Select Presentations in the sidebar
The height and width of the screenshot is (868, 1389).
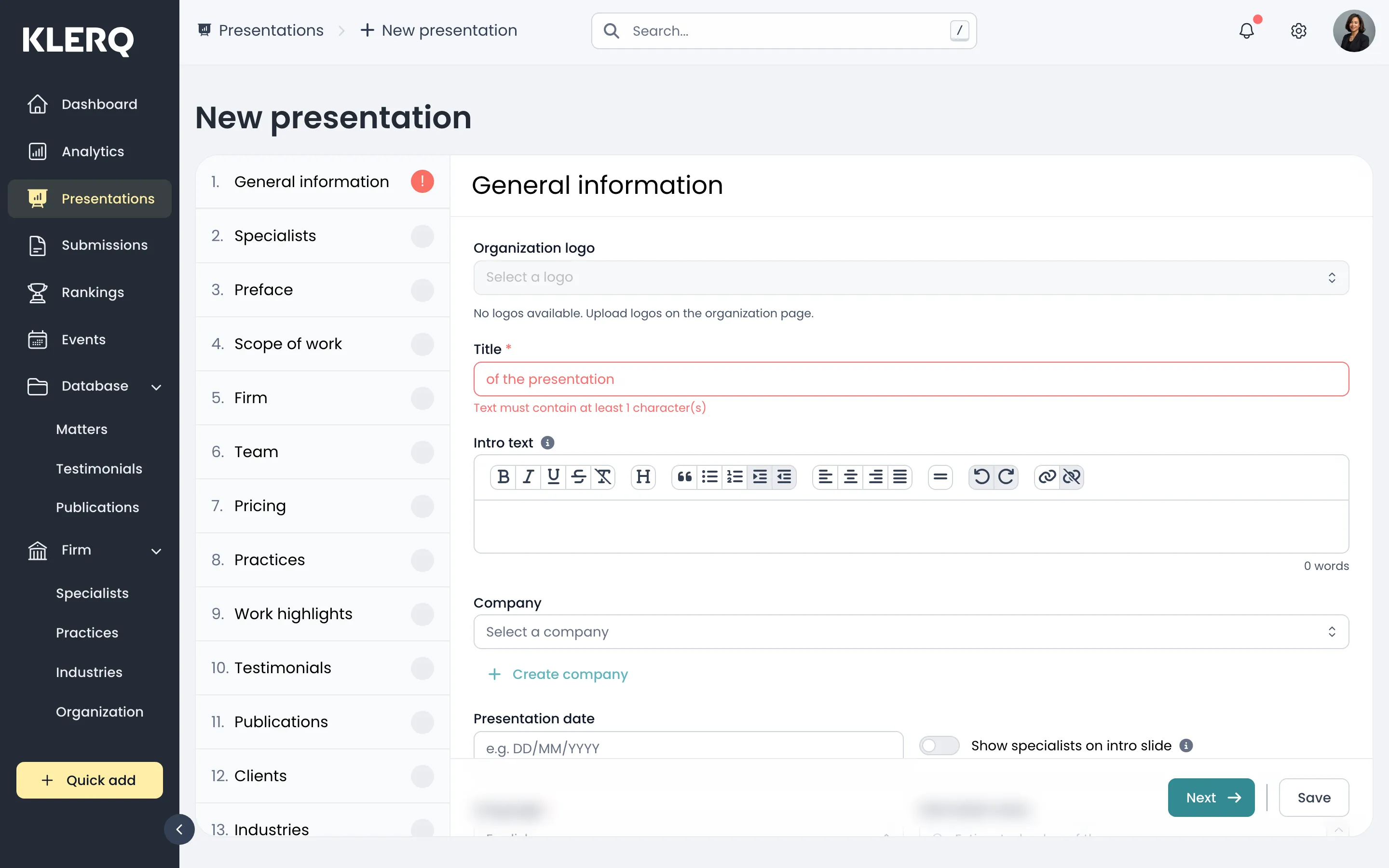pos(90,199)
